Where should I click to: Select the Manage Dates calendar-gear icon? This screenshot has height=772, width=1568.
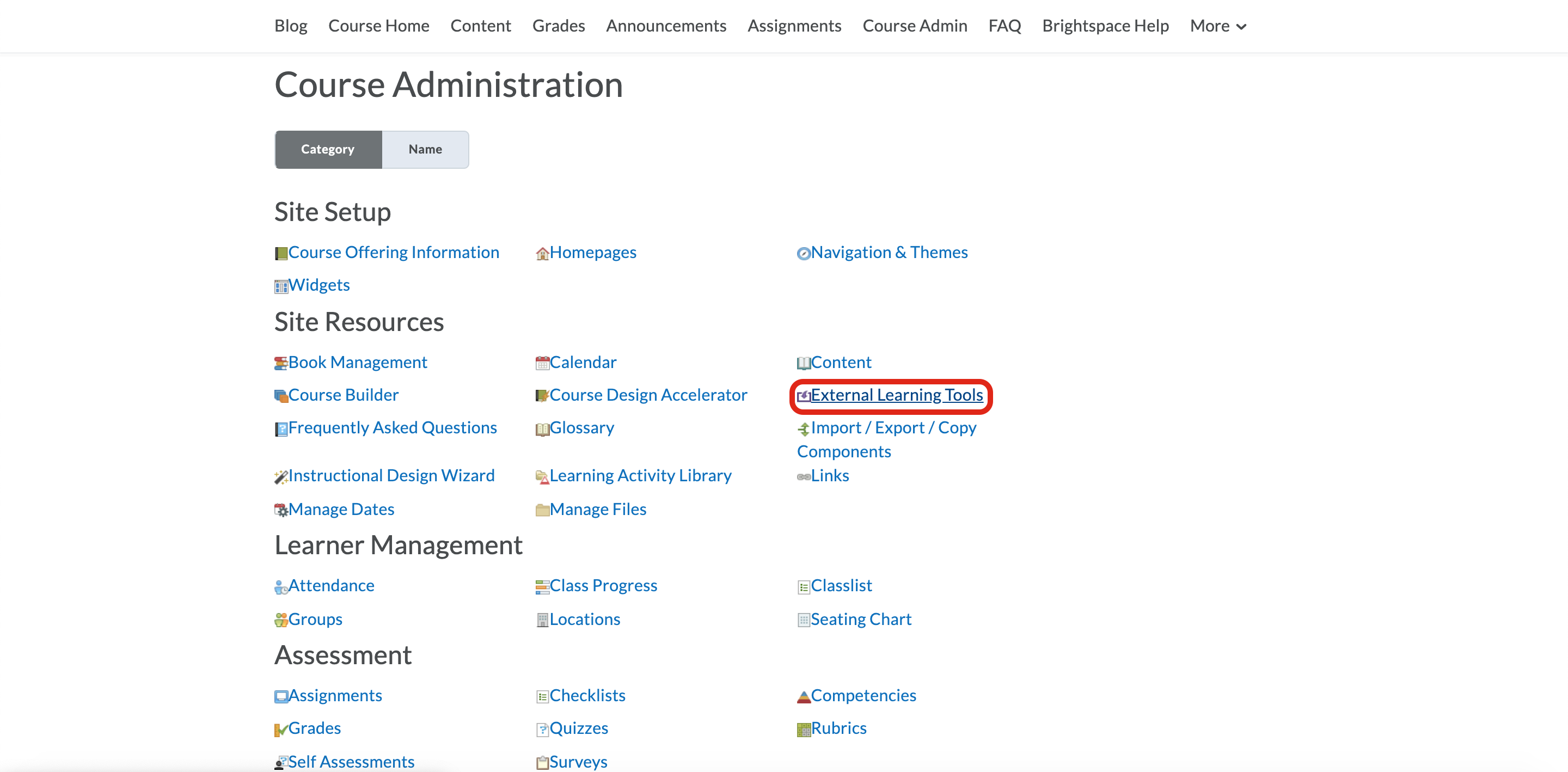281,510
